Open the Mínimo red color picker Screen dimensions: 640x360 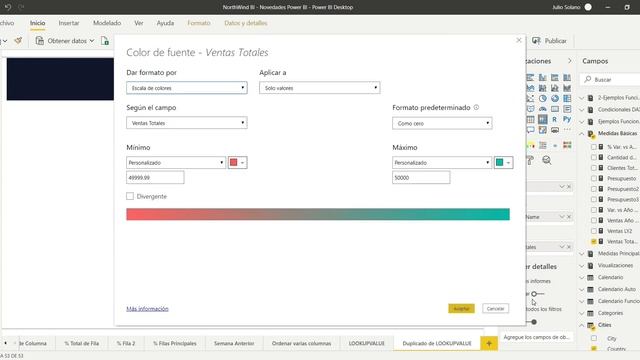pyautogui.click(x=238, y=162)
